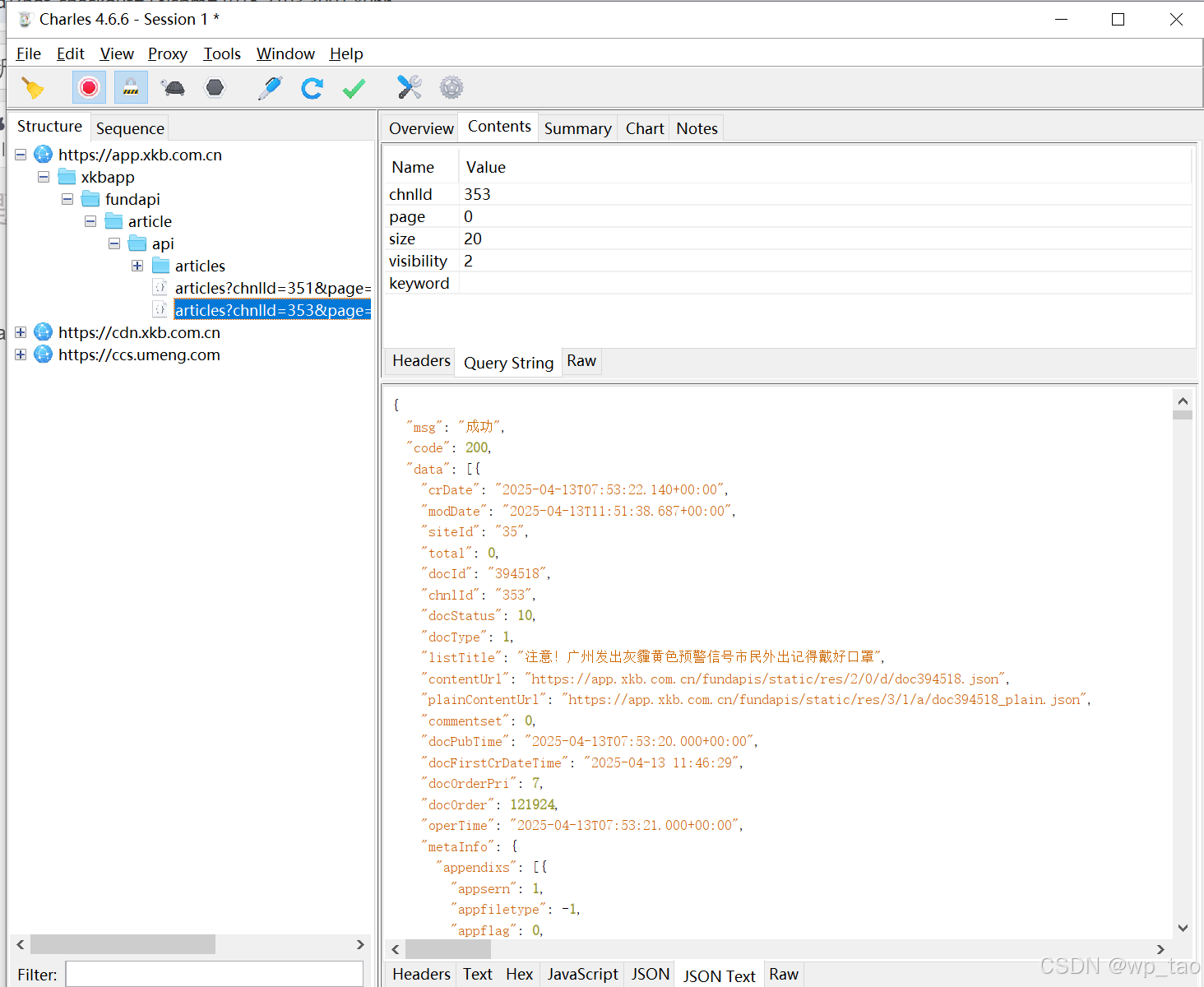Viewport: 1204px width, 987px height.
Task: Click the broom Clear Session icon
Action: click(33, 87)
